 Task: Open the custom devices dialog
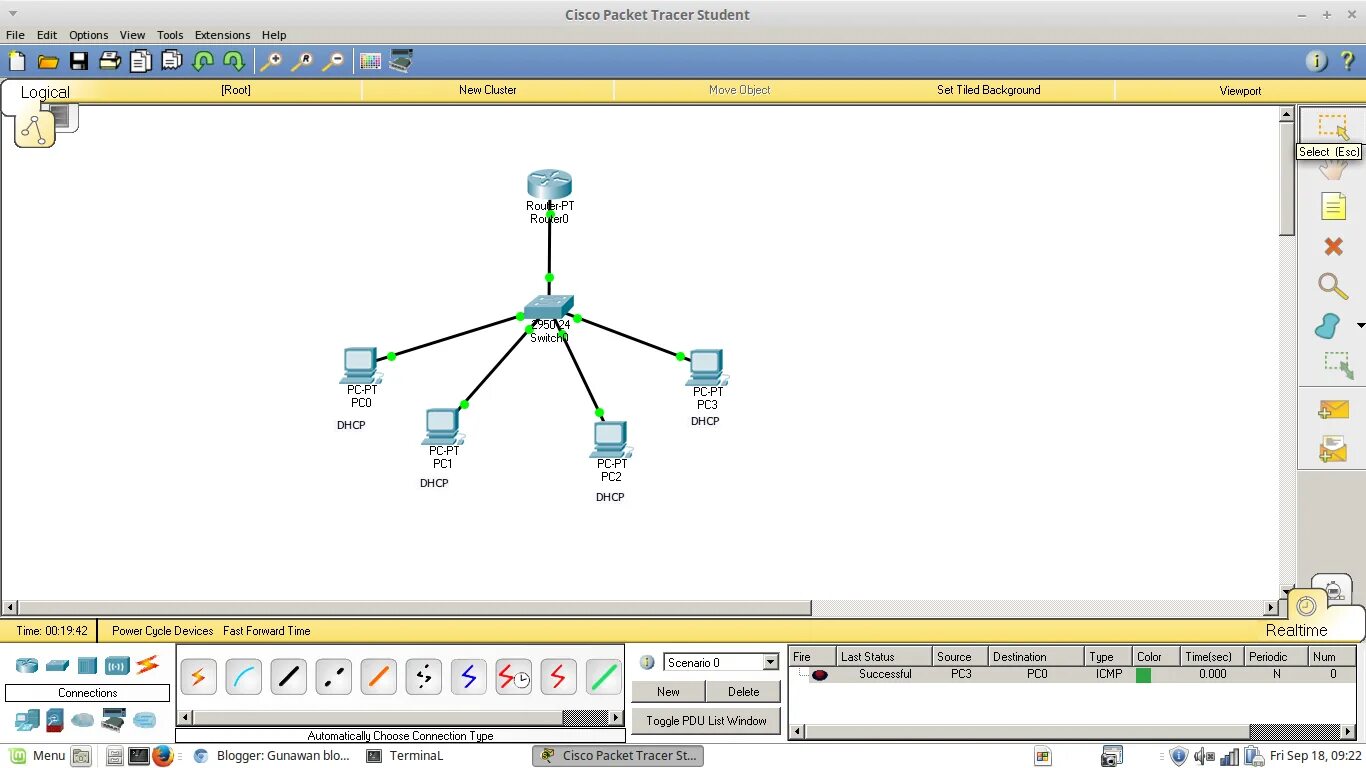pos(401,61)
